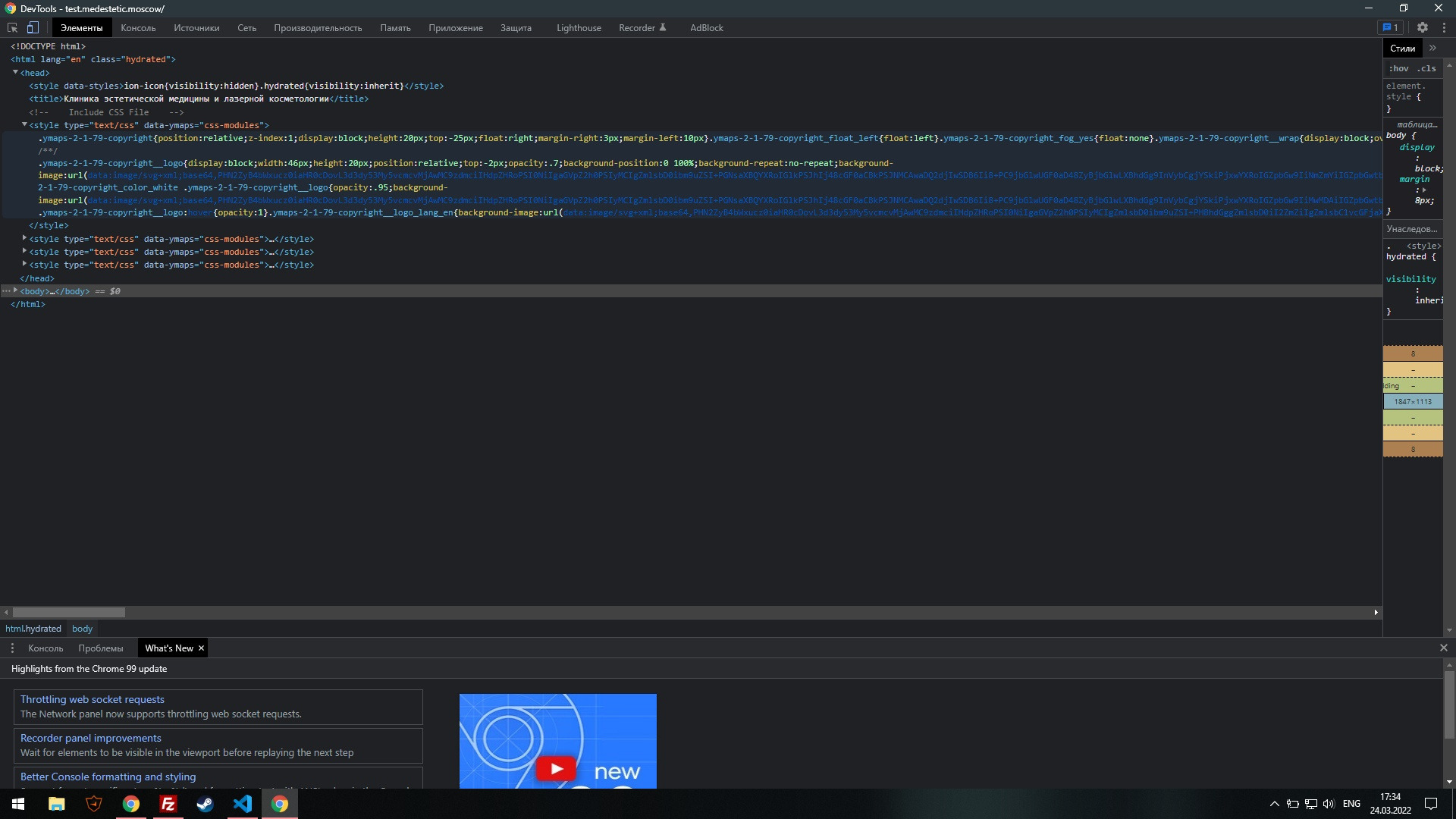Screen dimensions: 1456x819
Task: Select the body breadcrumb
Action: click(x=82, y=629)
